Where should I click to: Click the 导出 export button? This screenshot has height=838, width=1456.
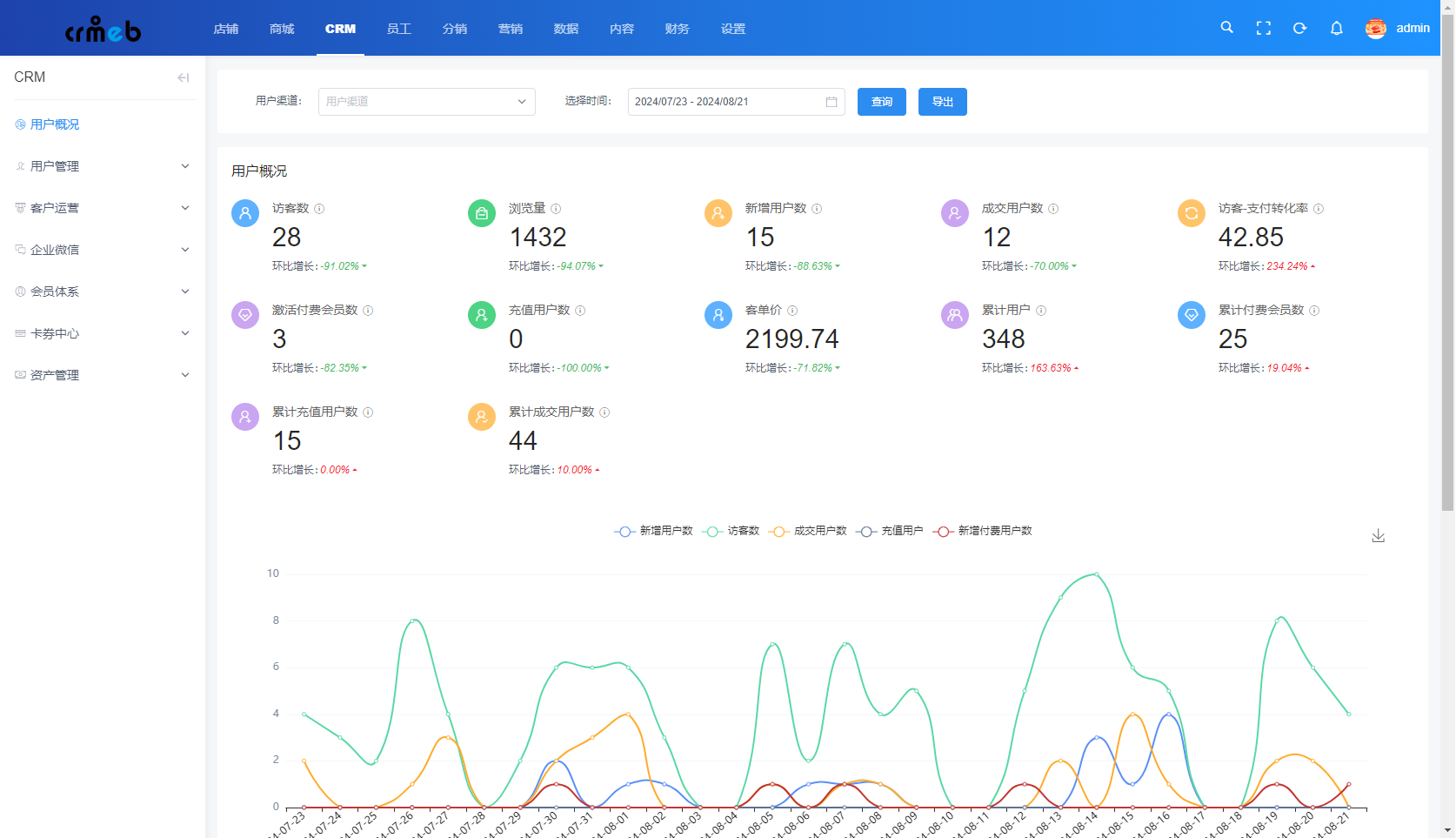click(x=943, y=102)
